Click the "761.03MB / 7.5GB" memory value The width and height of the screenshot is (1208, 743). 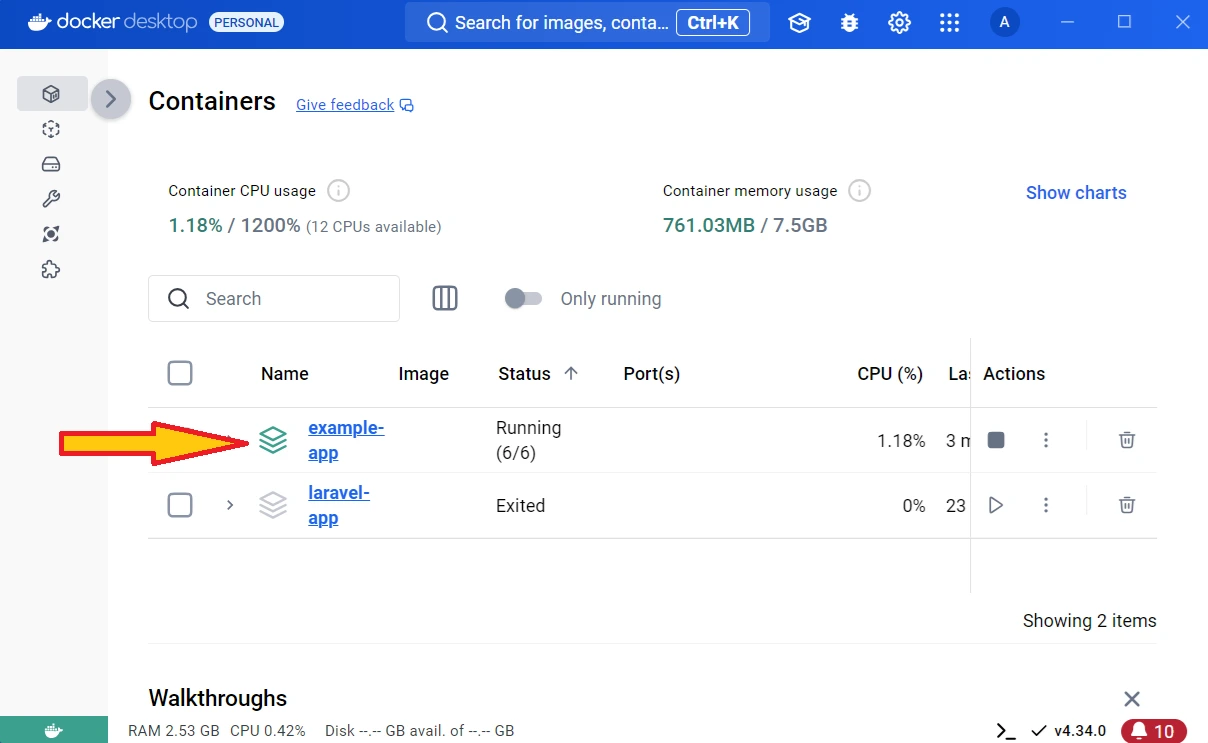click(745, 225)
